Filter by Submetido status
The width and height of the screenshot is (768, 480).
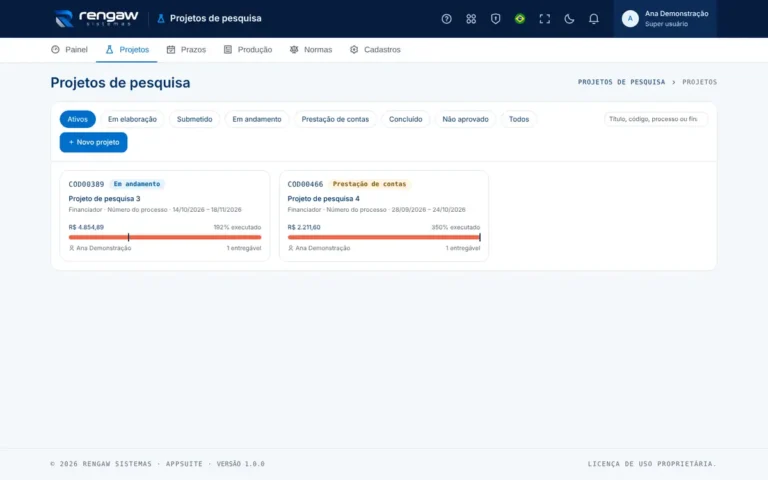pyautogui.click(x=194, y=119)
